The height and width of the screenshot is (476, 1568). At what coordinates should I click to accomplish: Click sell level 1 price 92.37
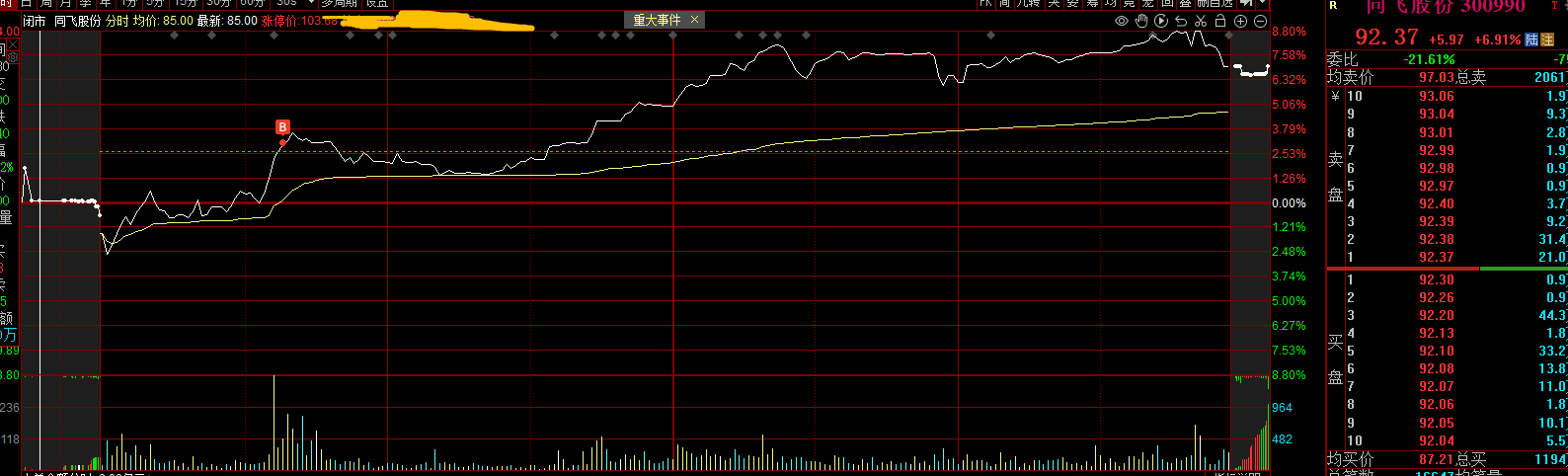point(1436,257)
